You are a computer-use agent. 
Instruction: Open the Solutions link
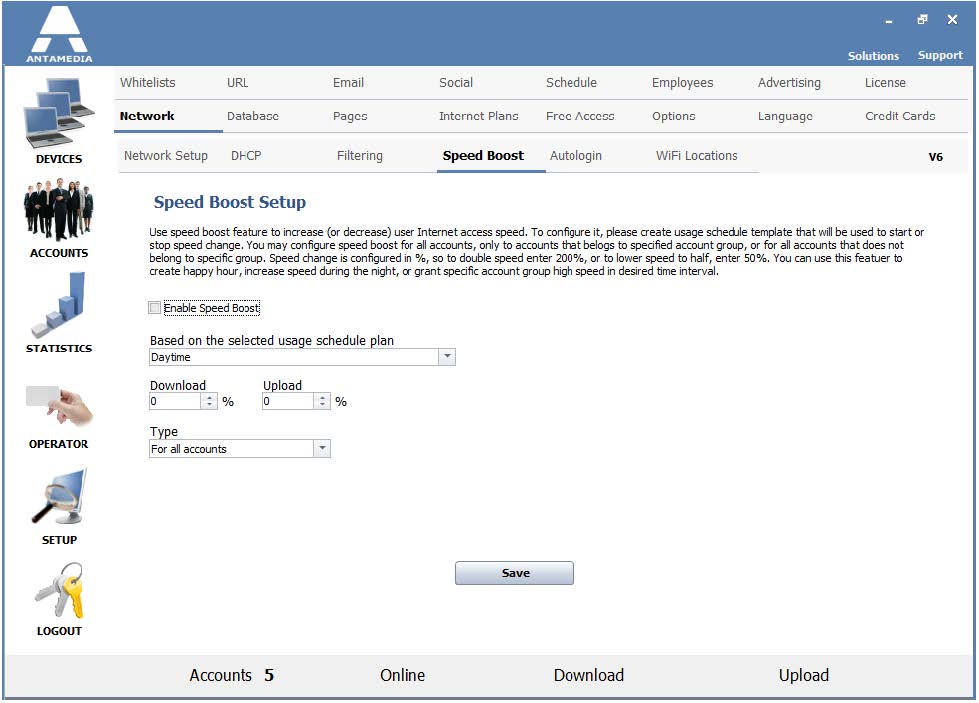873,56
